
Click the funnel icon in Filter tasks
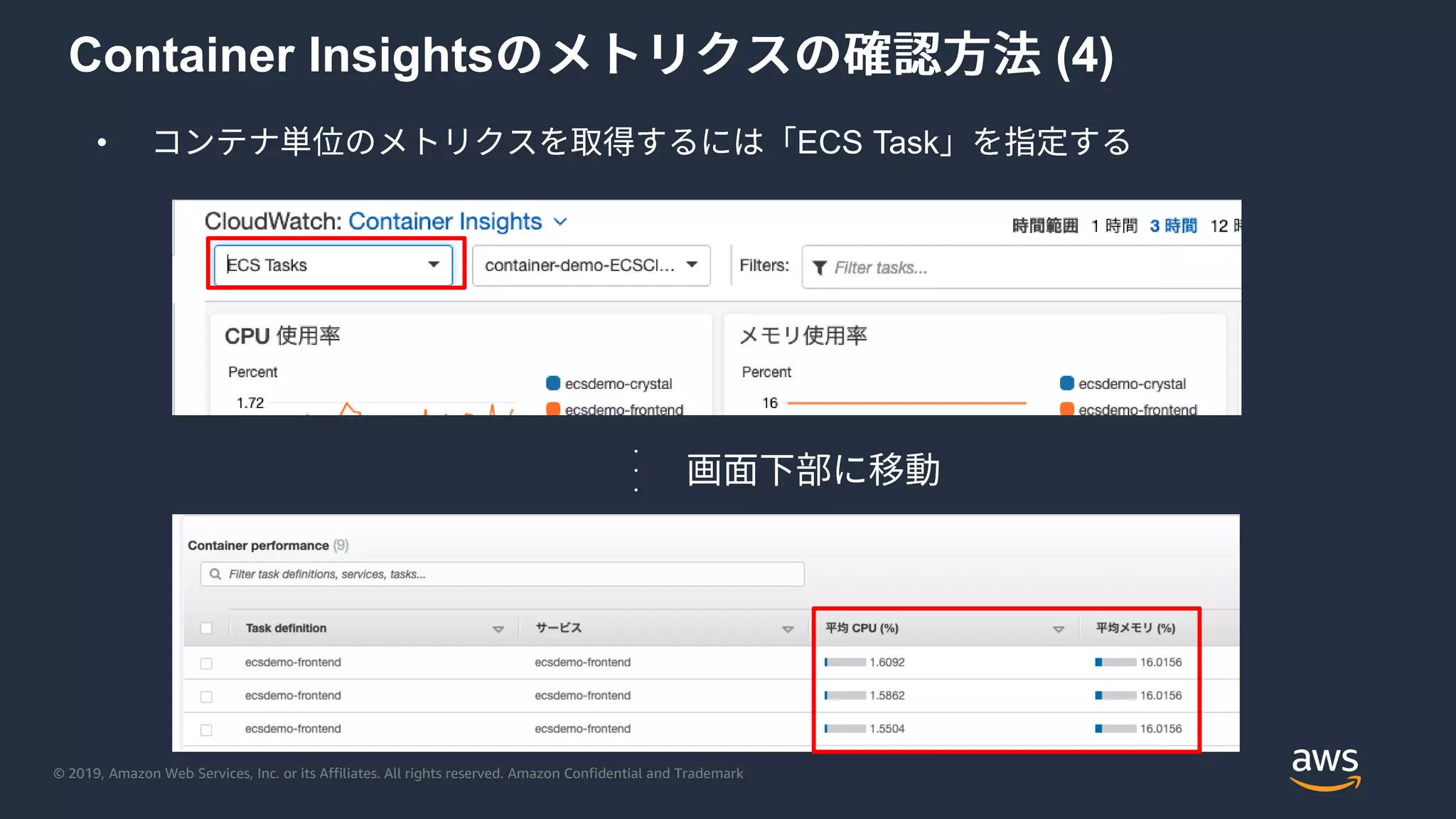coord(820,268)
